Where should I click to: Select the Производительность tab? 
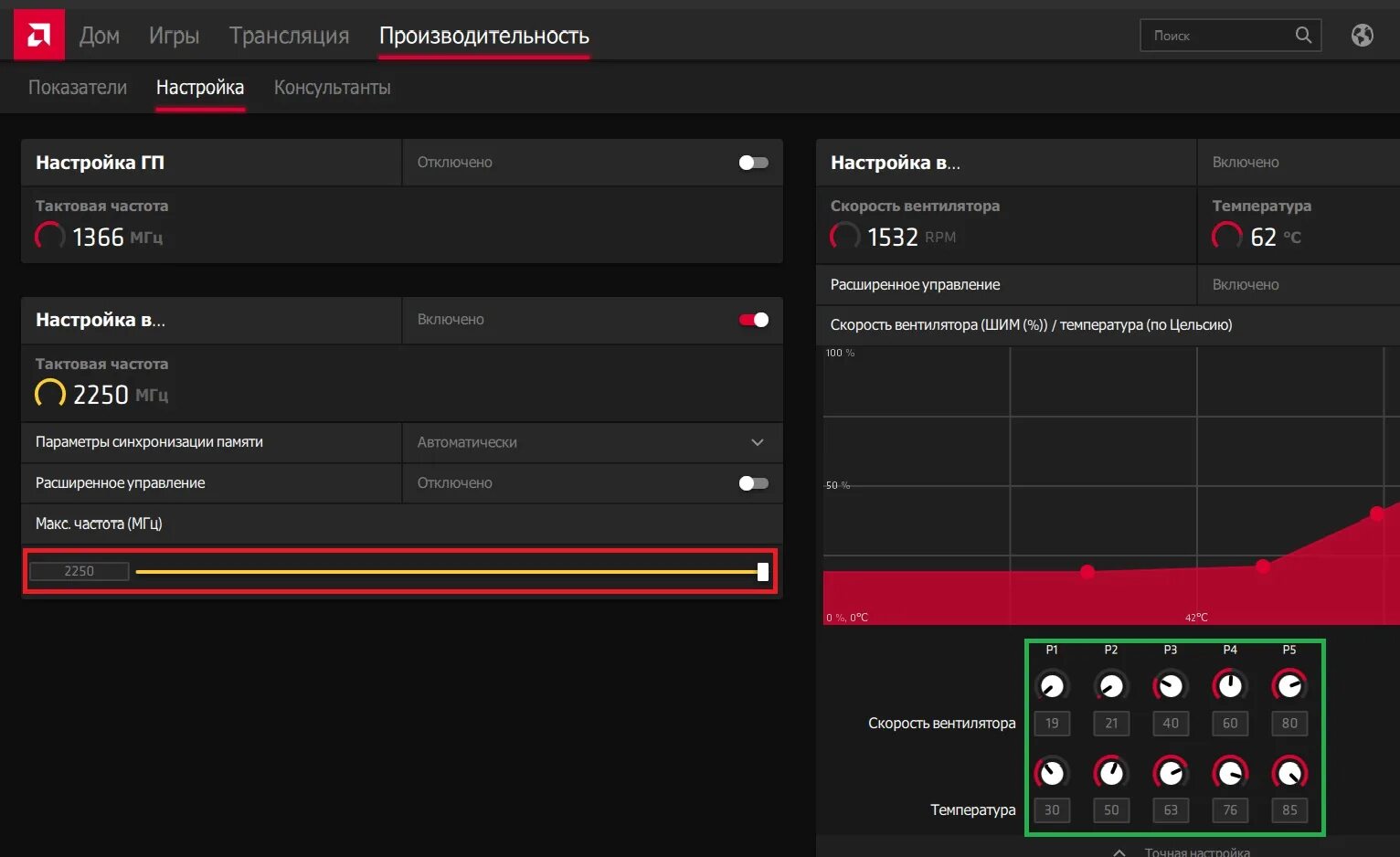click(484, 36)
